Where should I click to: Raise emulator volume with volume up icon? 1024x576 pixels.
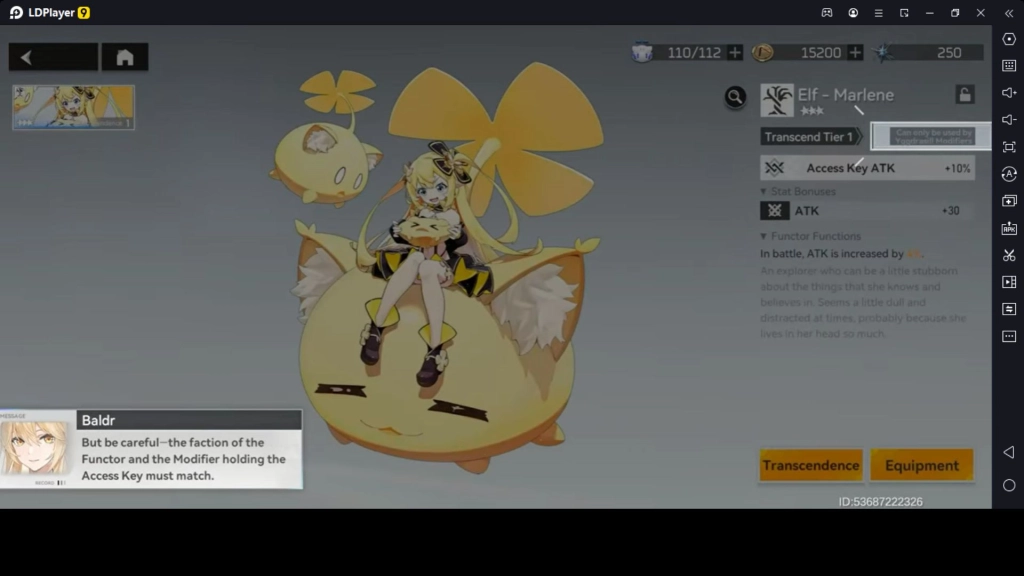(1009, 93)
